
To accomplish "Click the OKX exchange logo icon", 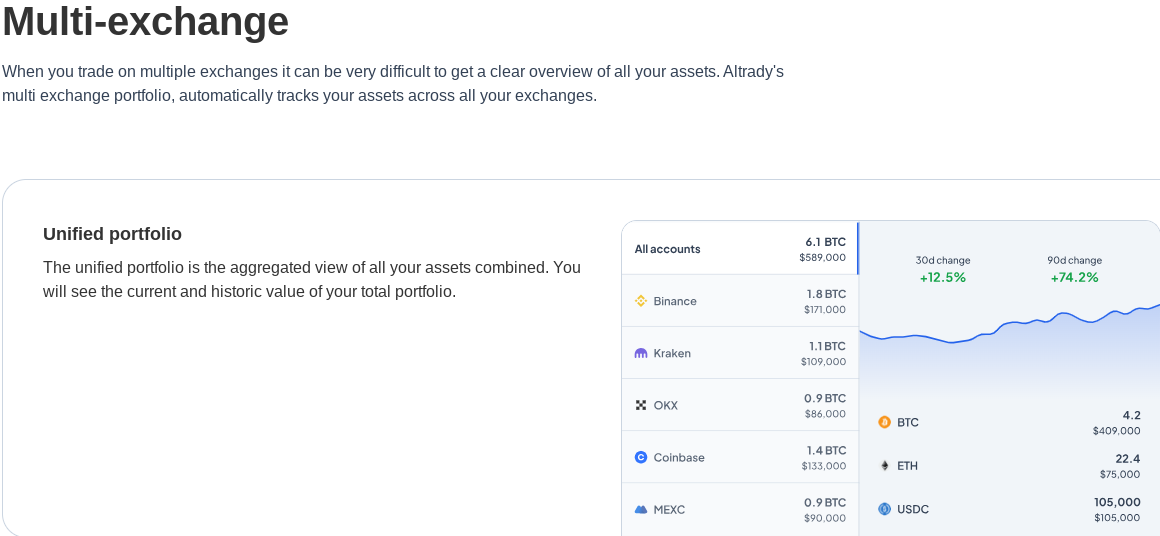I will click(641, 405).
